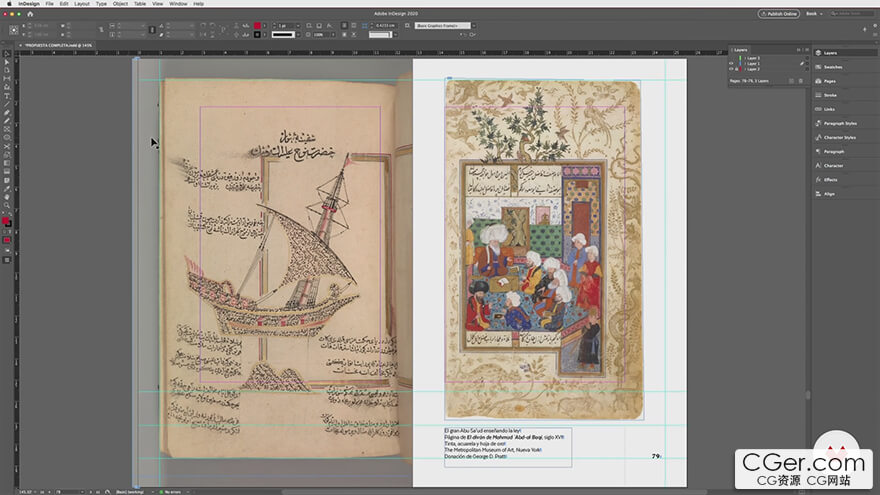
Task: Select the Selection tool in the toolbox
Action: (7, 54)
